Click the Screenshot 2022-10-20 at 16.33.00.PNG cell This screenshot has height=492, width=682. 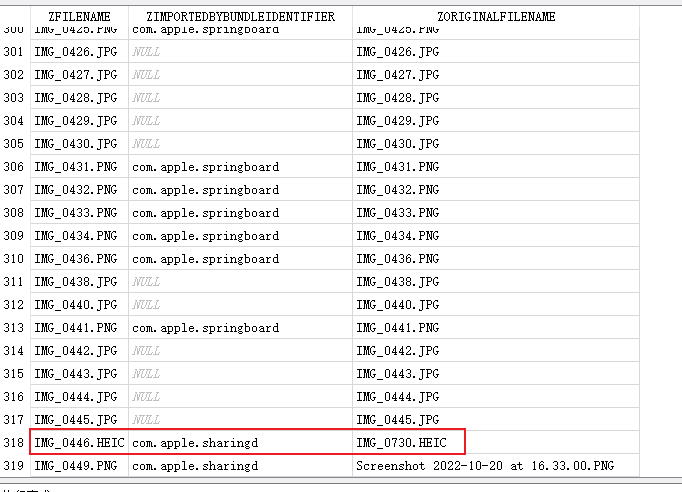coord(496,465)
